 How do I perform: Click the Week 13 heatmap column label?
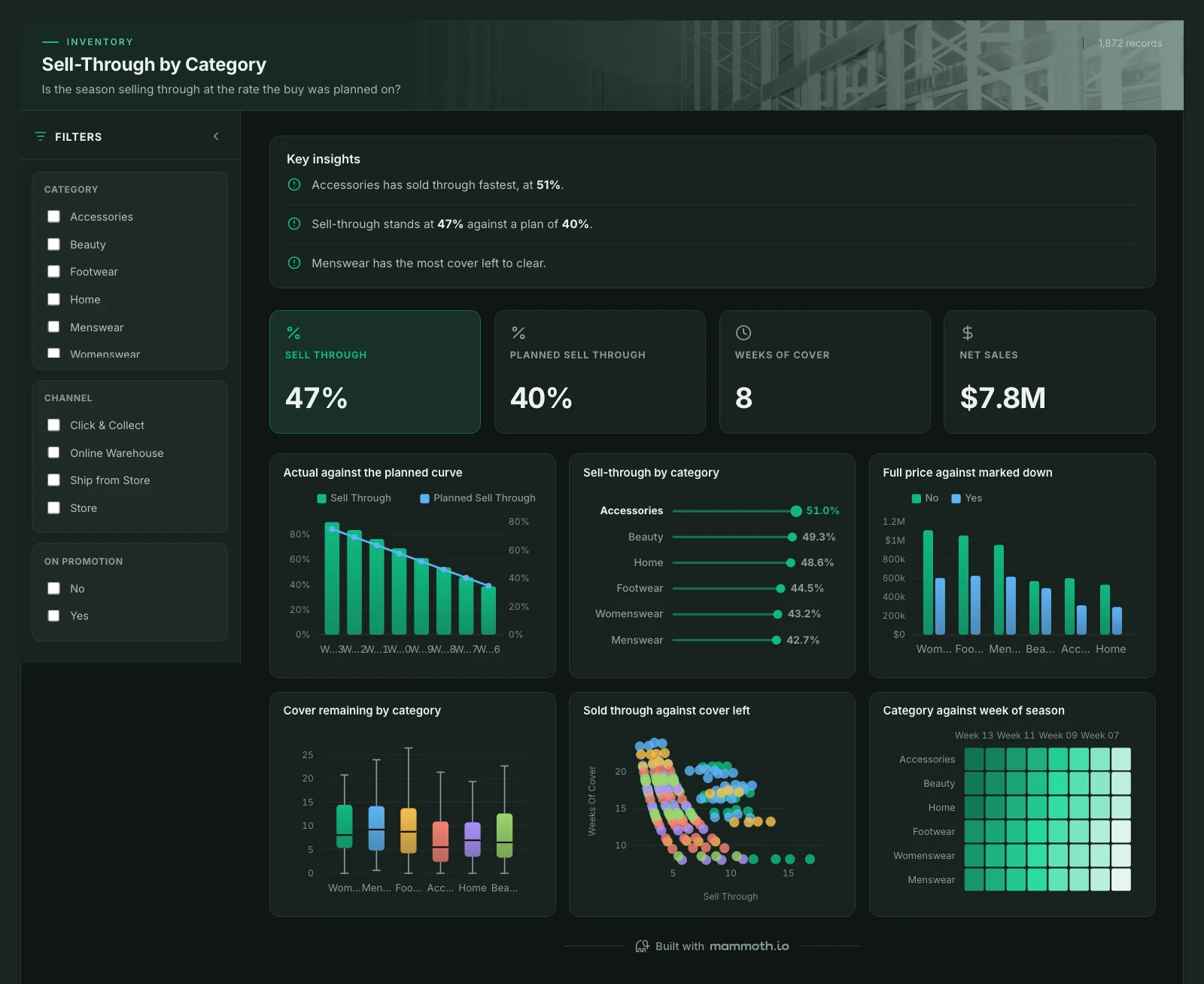[974, 736]
